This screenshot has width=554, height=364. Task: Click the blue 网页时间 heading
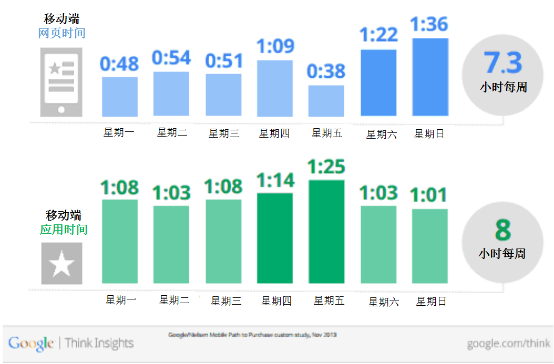click(x=62, y=33)
